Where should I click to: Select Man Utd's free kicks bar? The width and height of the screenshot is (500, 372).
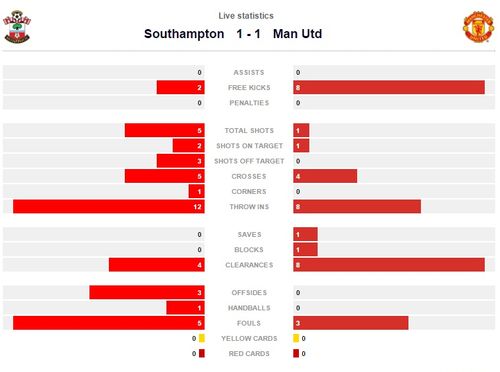389,87
